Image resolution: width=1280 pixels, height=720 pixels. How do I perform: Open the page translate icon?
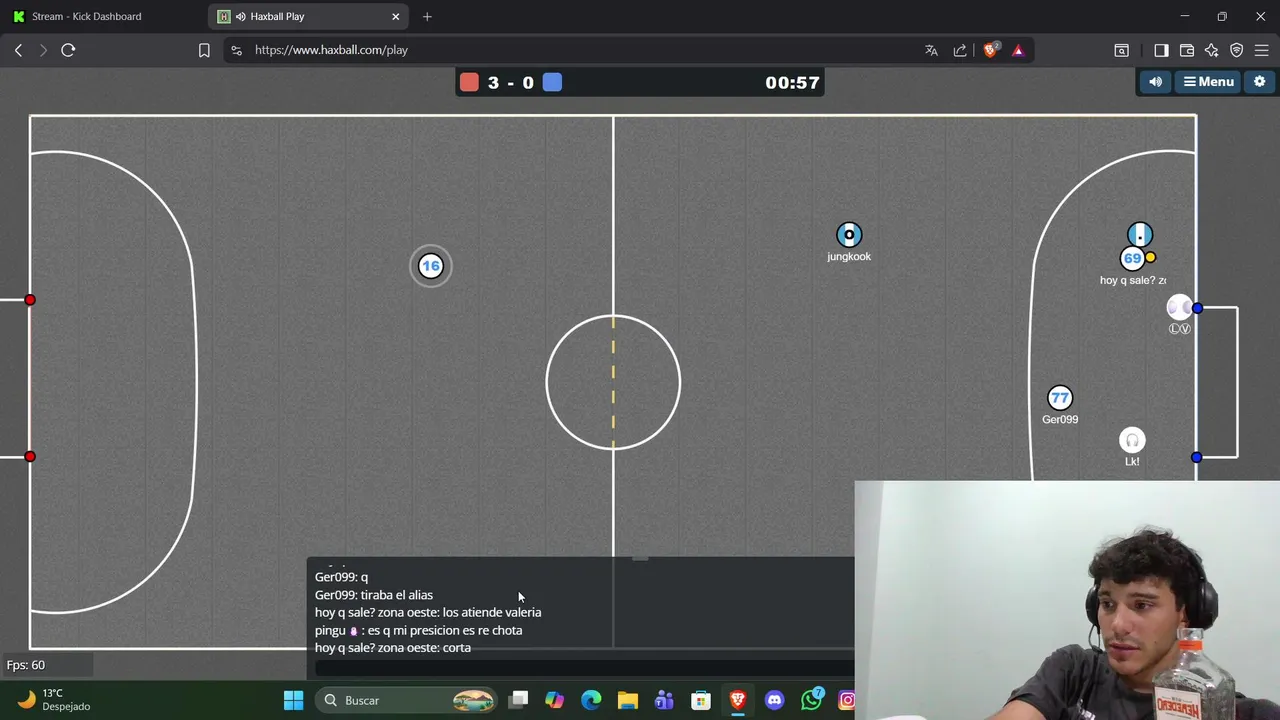point(931,50)
